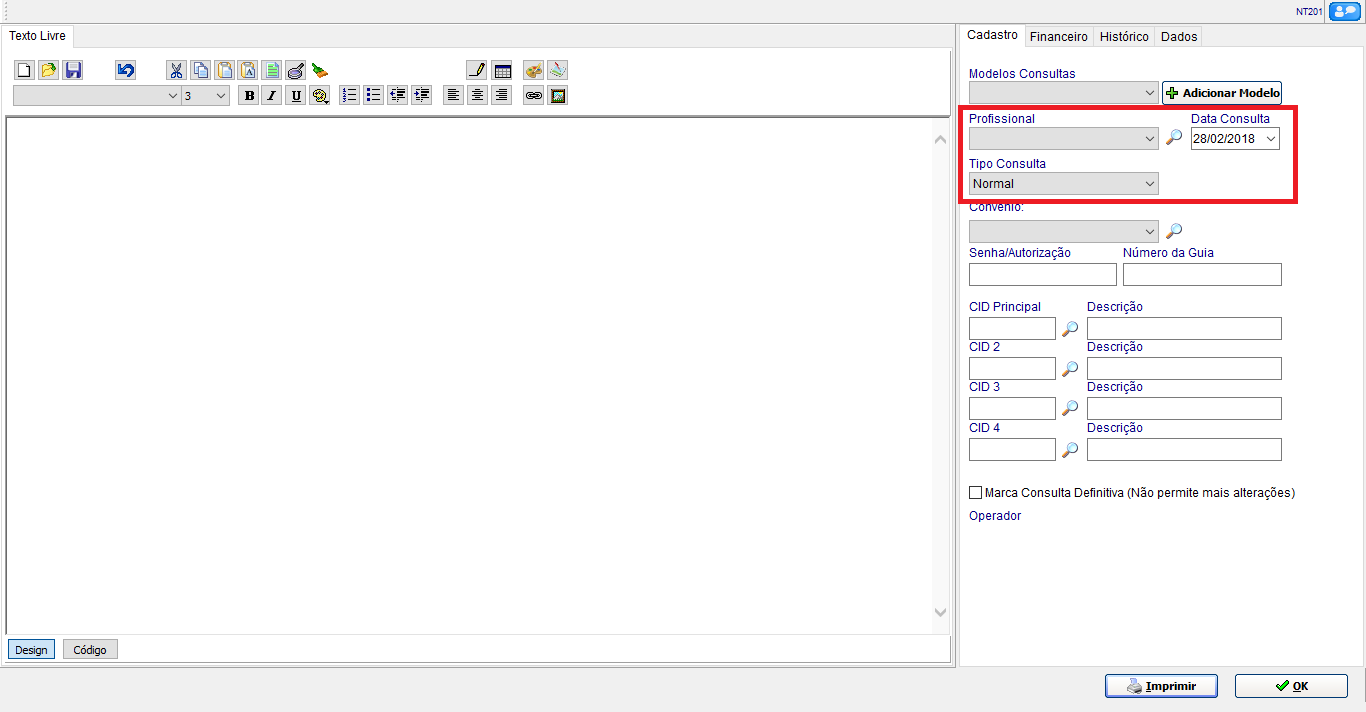Search for a professional with the magnifier icon

tap(1174, 138)
